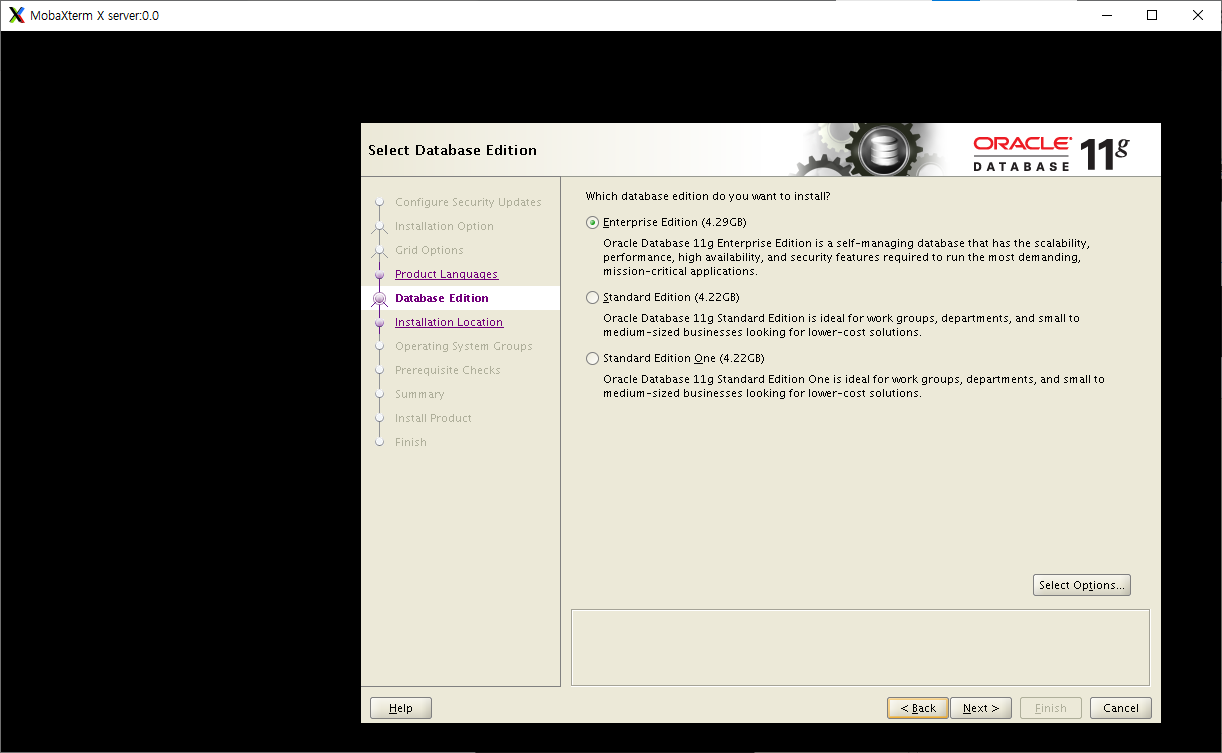Click the MobaXterm X logo icon

point(17,15)
